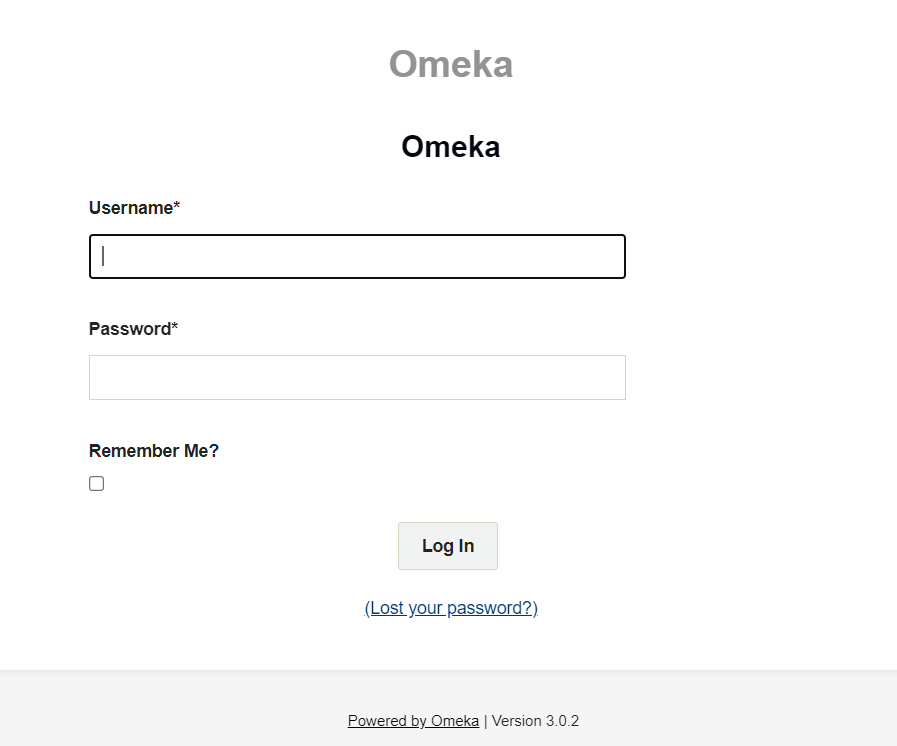Tick the Remember Me checkbox
This screenshot has height=746, width=897.
coord(96,484)
